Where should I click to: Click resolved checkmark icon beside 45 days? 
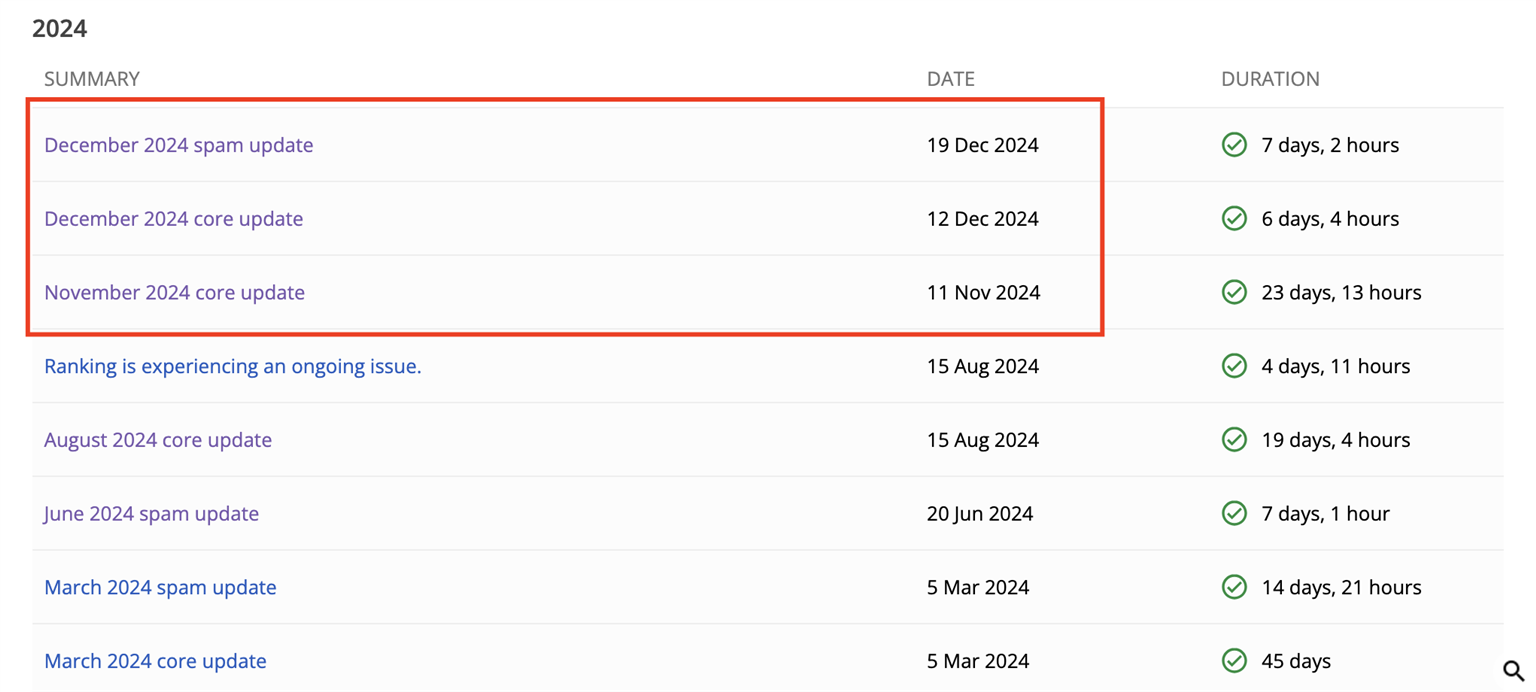tap(1234, 661)
